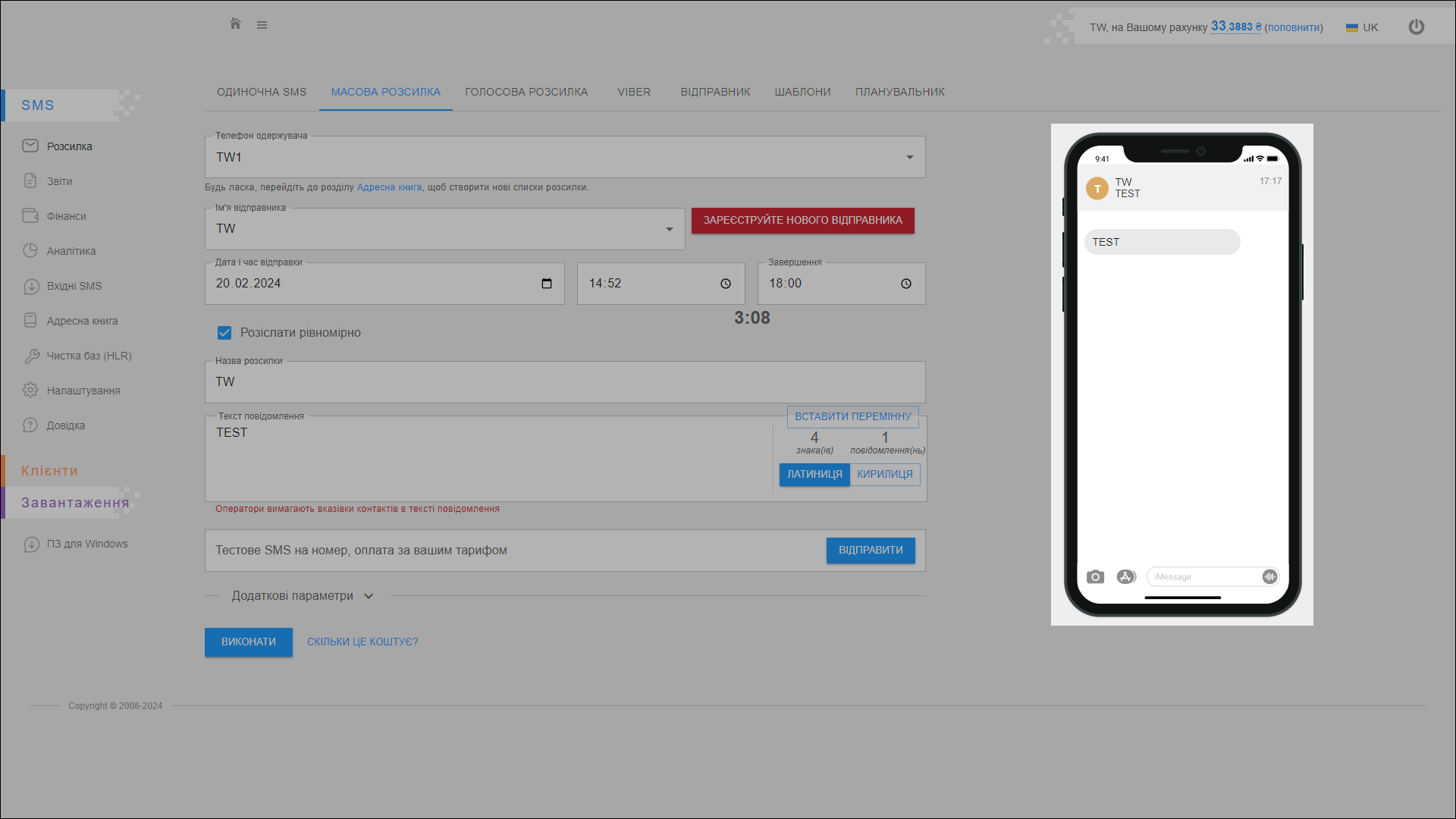Viewport: 1456px width, 819px height.
Task: Click clock icon in 14:52 time field
Action: point(726,284)
